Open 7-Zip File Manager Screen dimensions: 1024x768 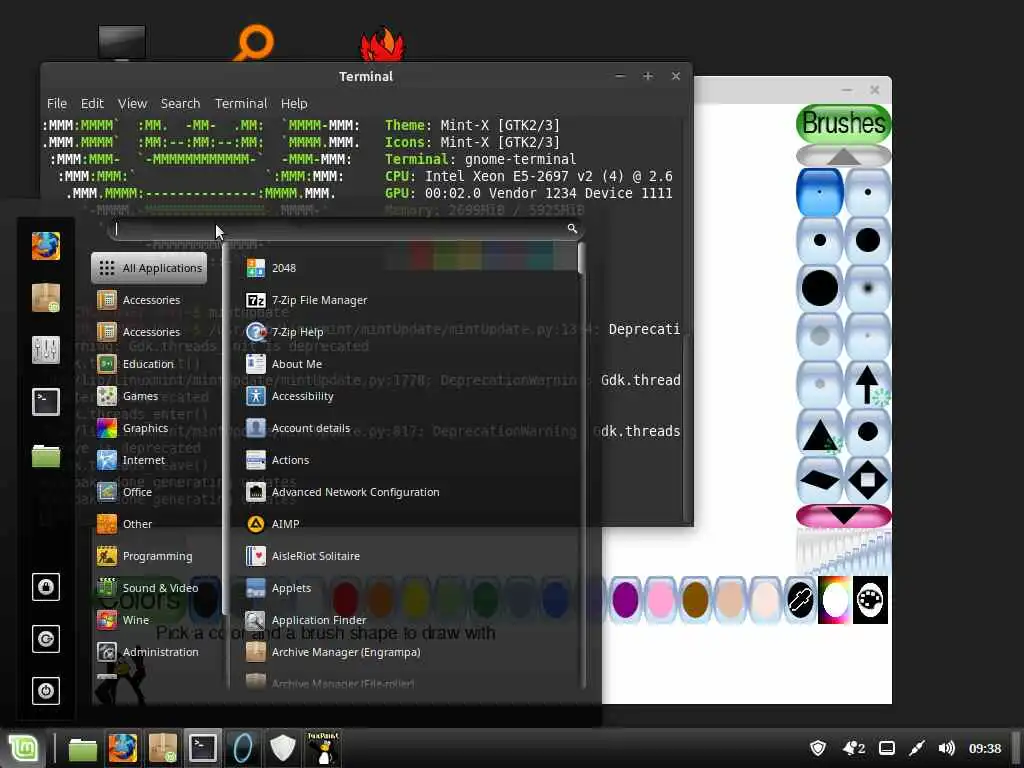click(x=306, y=300)
